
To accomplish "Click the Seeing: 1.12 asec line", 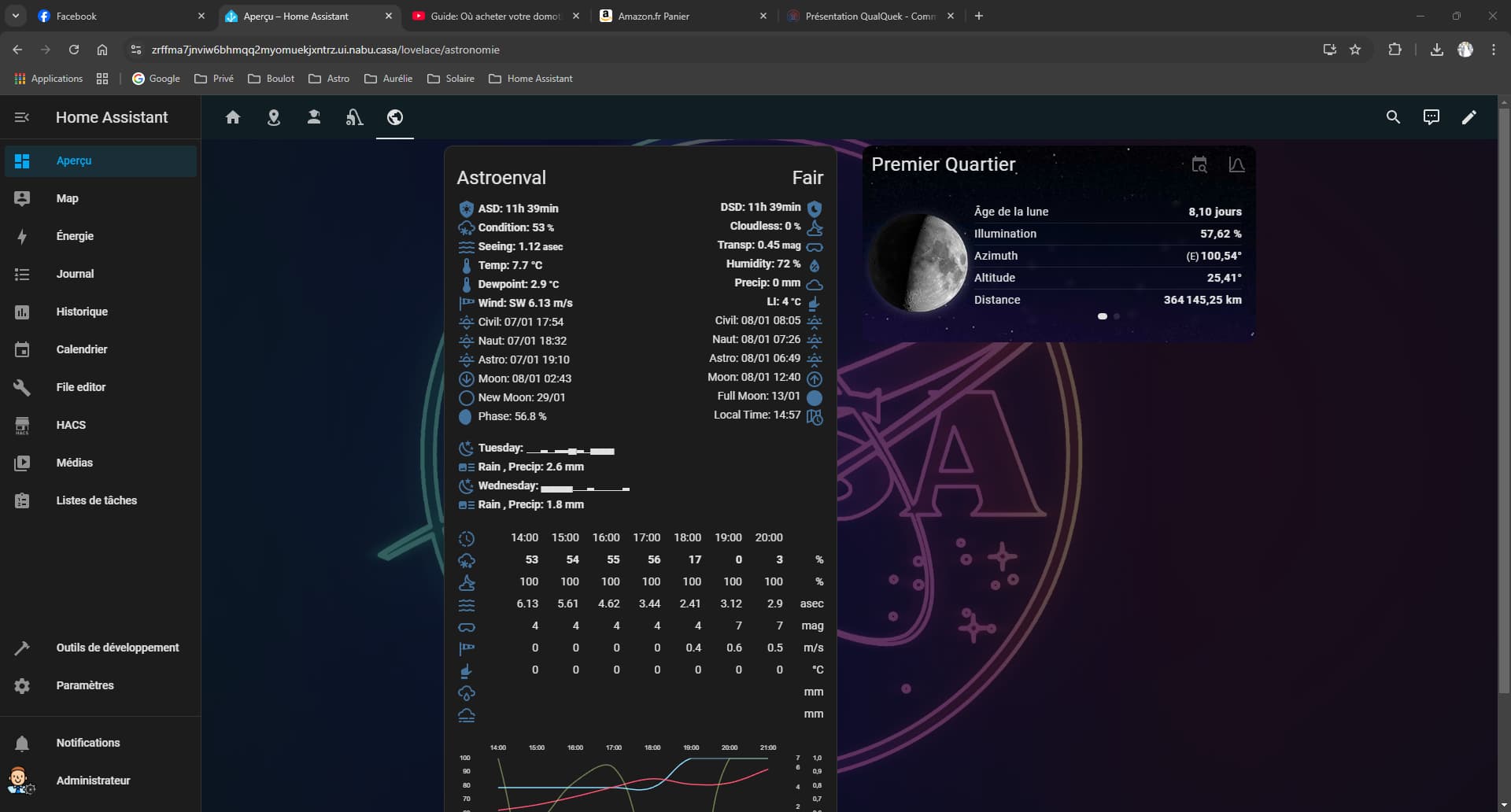I will [520, 246].
